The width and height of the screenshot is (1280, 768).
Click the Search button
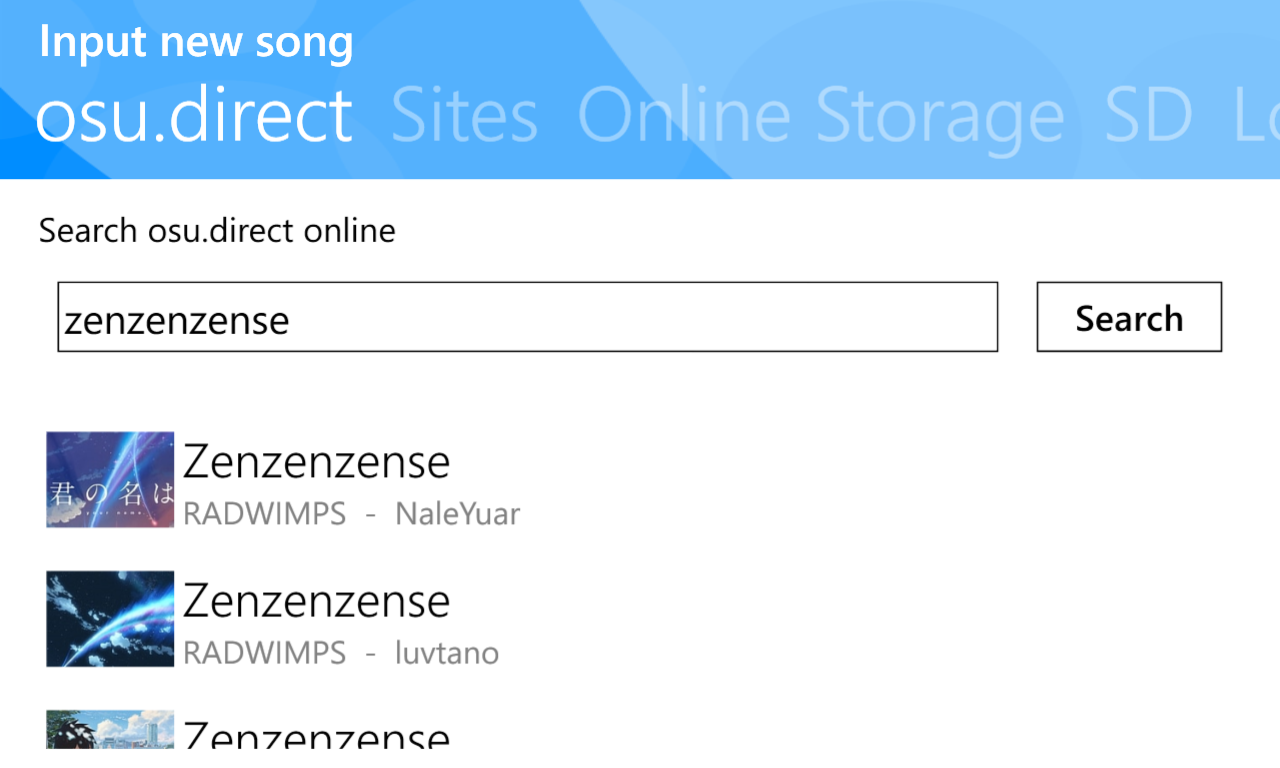pyautogui.click(x=1129, y=317)
